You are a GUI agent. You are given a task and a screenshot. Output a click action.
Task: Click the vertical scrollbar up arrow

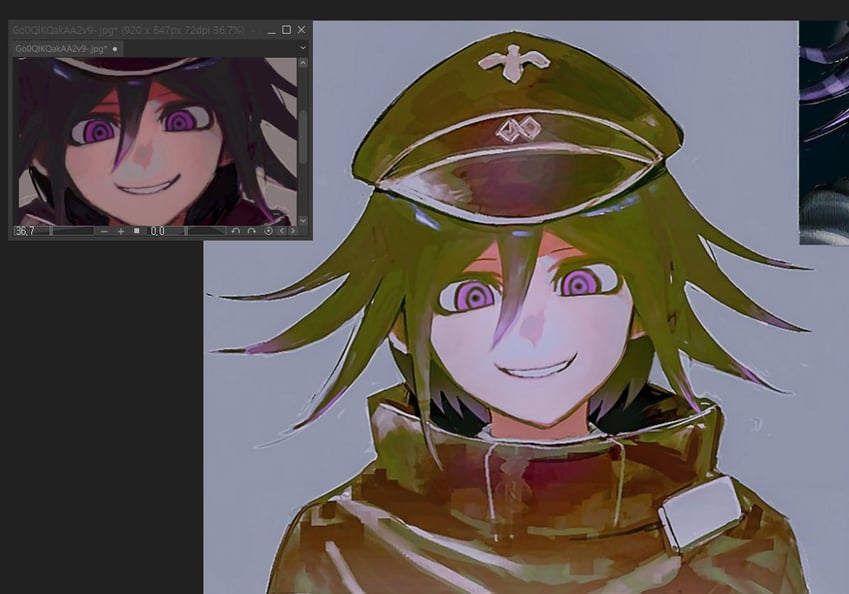click(303, 63)
